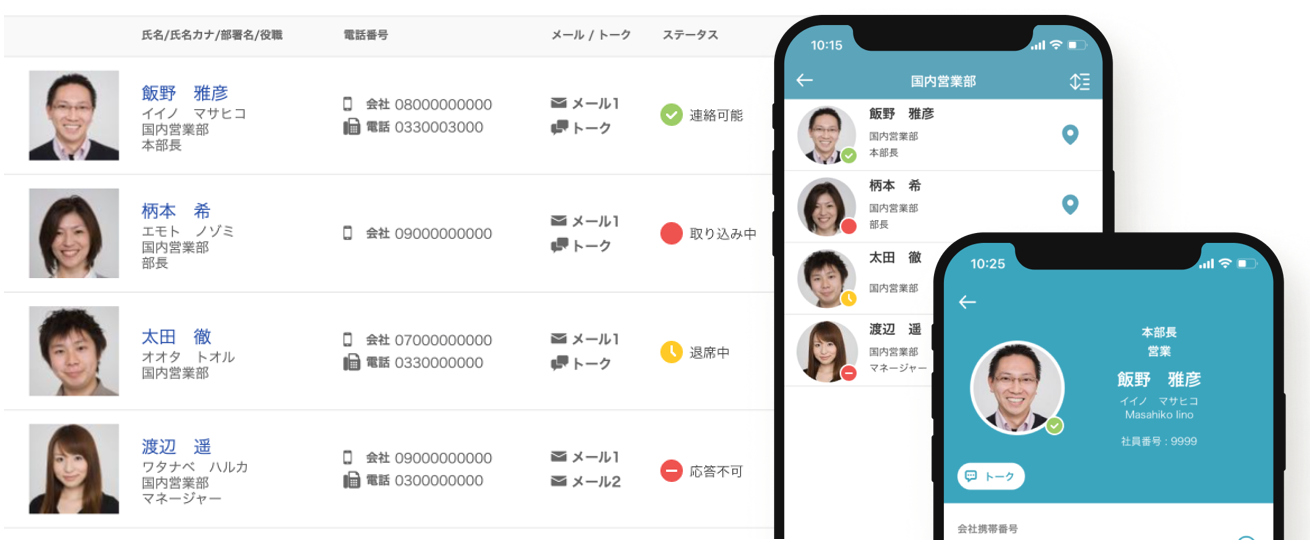1310x553 pixels.
Task: Click 飯野 雅彦 profile photo in table
Action: pos(74,115)
